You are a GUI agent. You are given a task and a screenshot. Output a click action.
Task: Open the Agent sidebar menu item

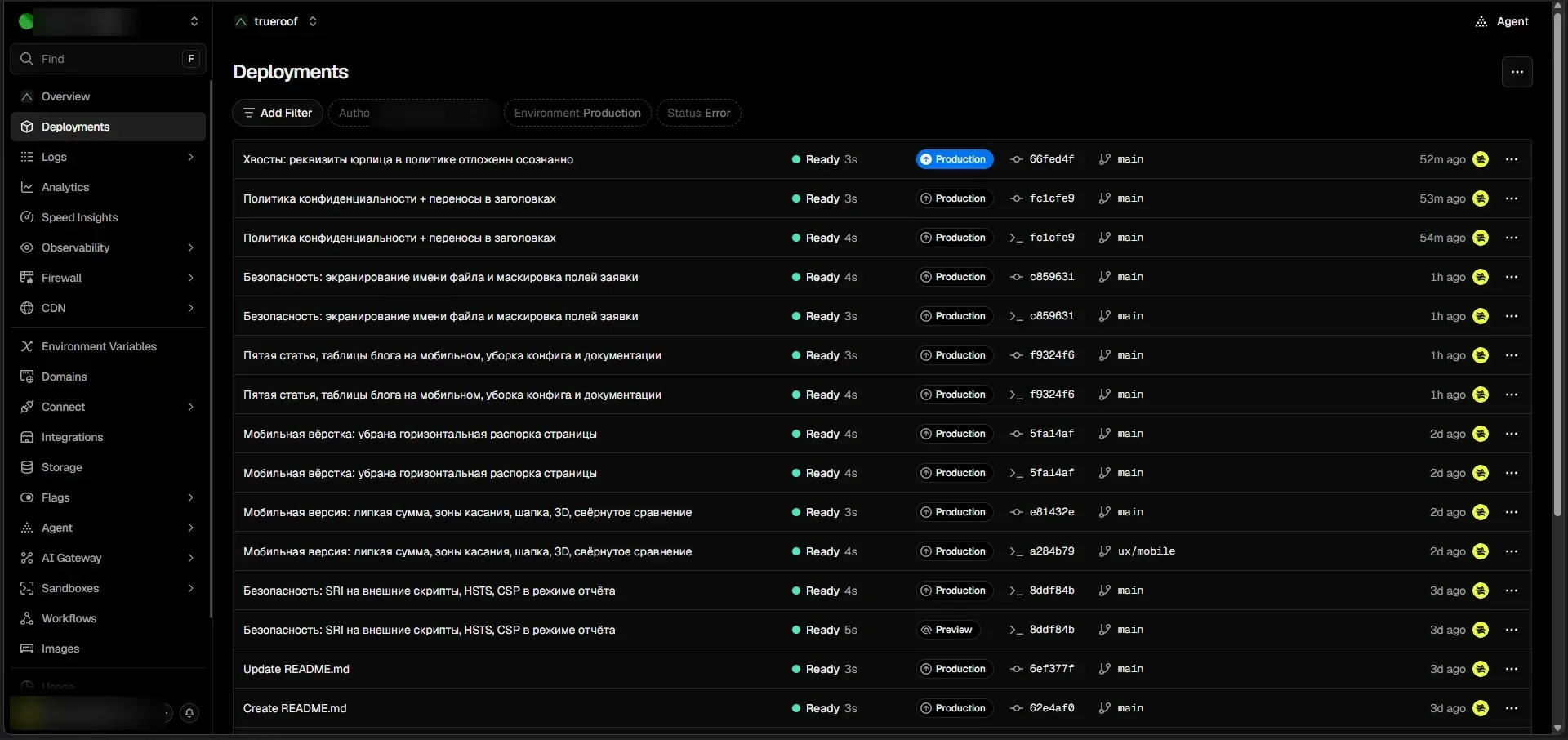click(108, 528)
